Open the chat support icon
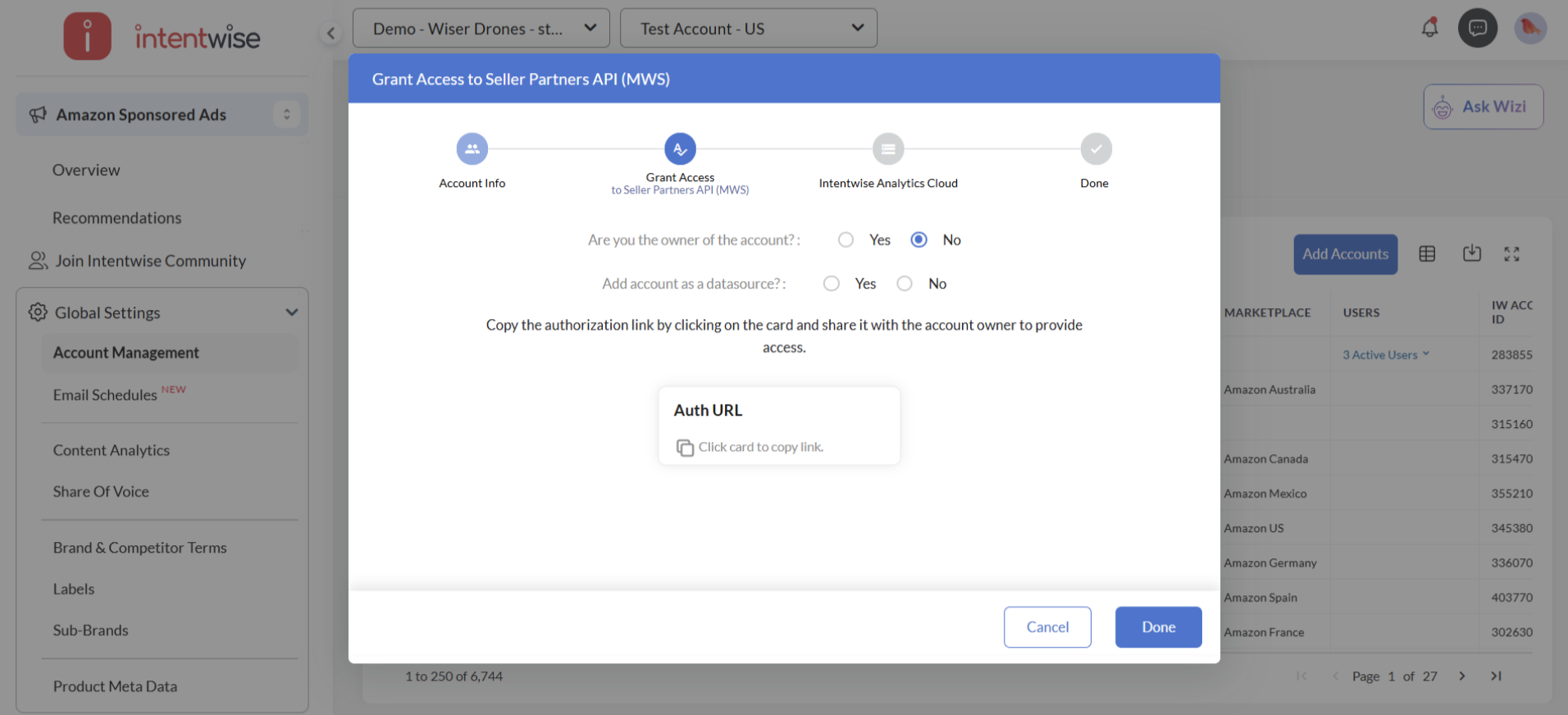Screen dimensions: 1568x715 click(x=1477, y=28)
